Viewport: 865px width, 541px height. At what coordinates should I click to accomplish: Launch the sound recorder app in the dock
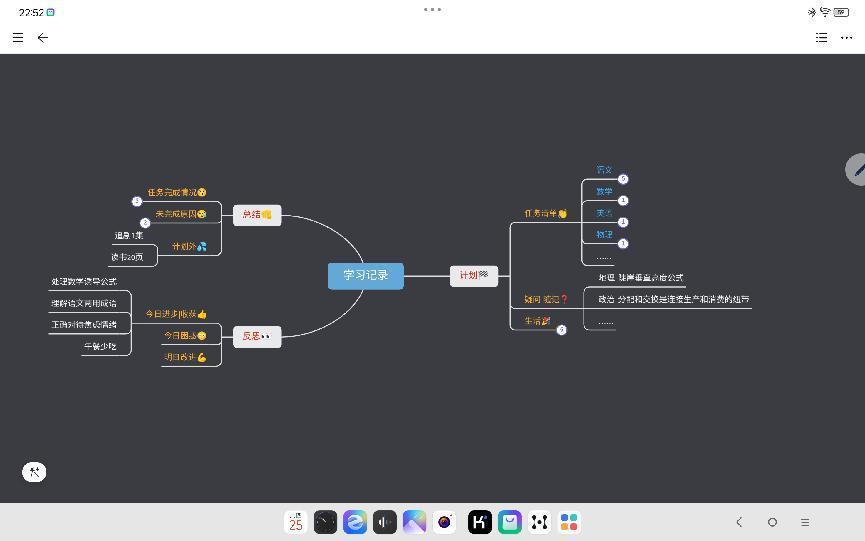pos(385,522)
